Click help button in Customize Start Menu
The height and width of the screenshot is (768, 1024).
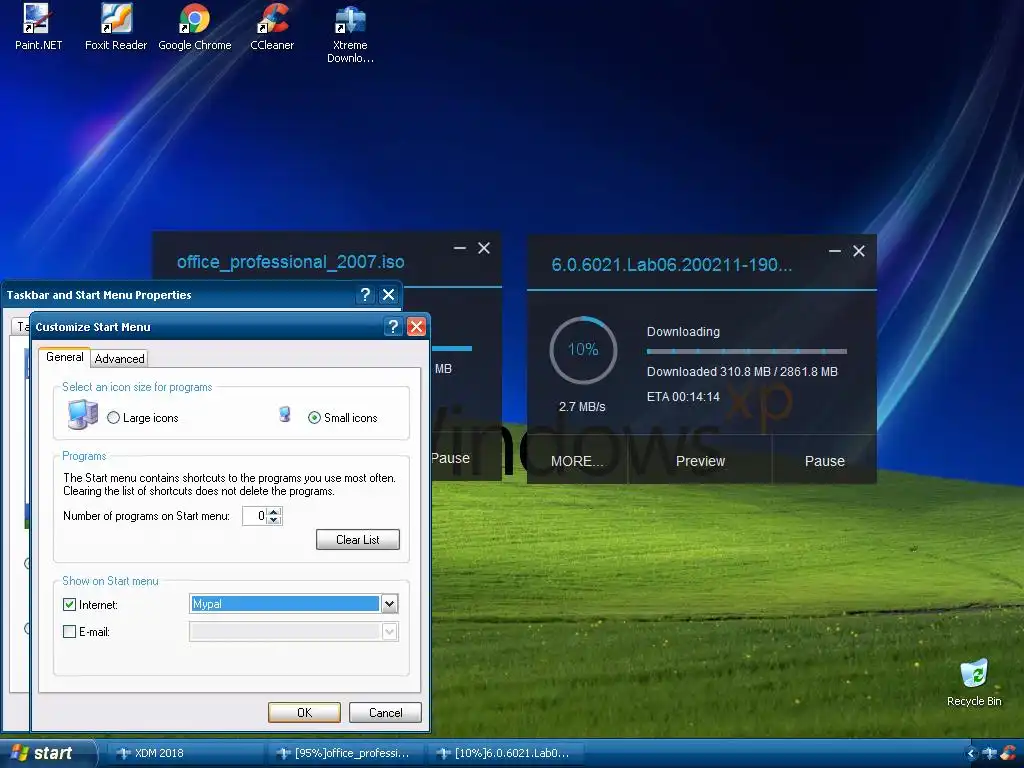click(393, 327)
